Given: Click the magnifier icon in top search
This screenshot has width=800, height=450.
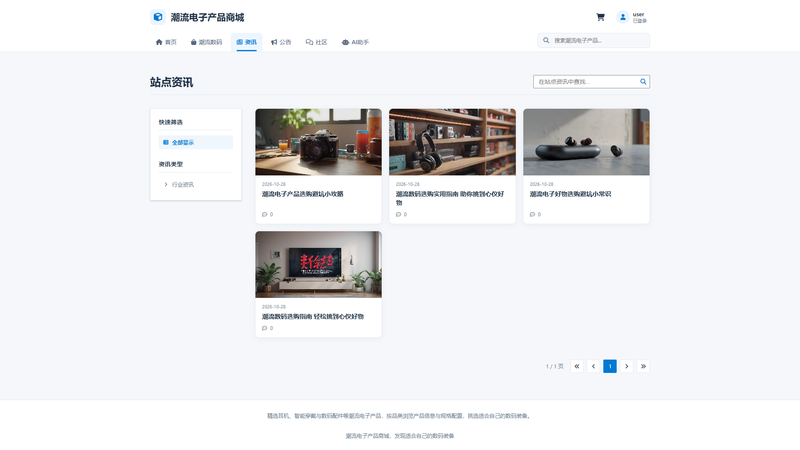Looking at the screenshot, I should (546, 40).
